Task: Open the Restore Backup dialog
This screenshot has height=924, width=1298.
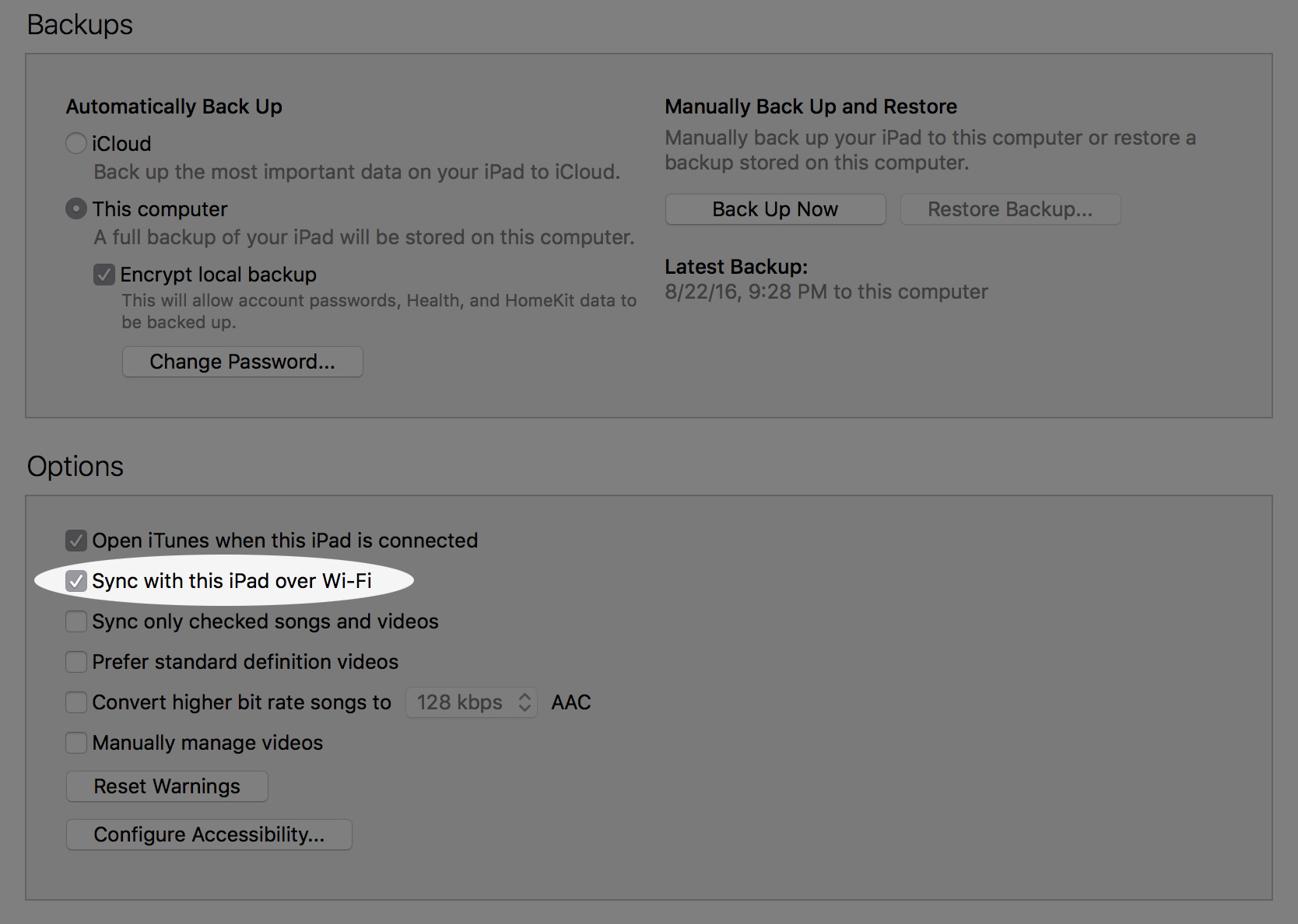Action: (1009, 208)
